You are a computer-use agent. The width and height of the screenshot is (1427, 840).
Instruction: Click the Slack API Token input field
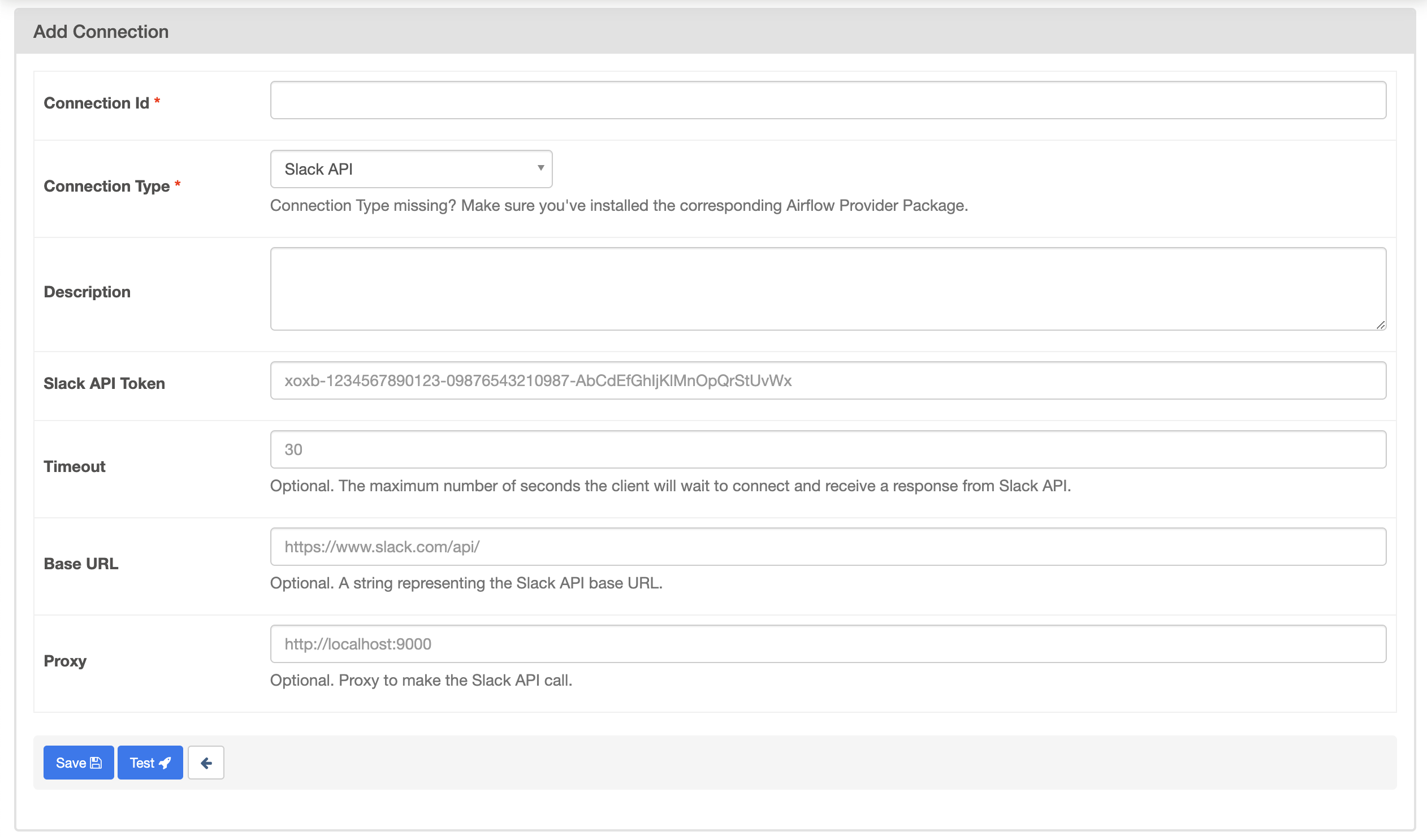tap(828, 380)
